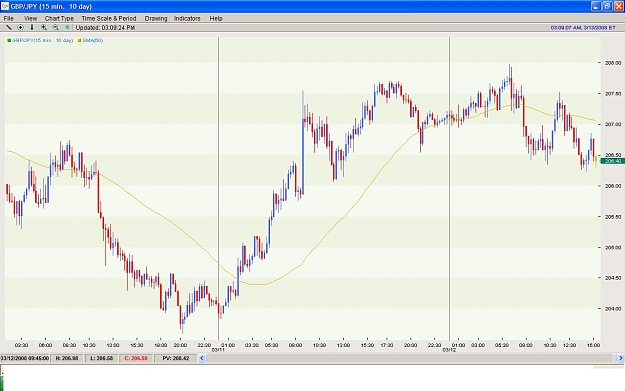Open the Chart Type menu
The height and width of the screenshot is (391, 625).
(x=59, y=18)
